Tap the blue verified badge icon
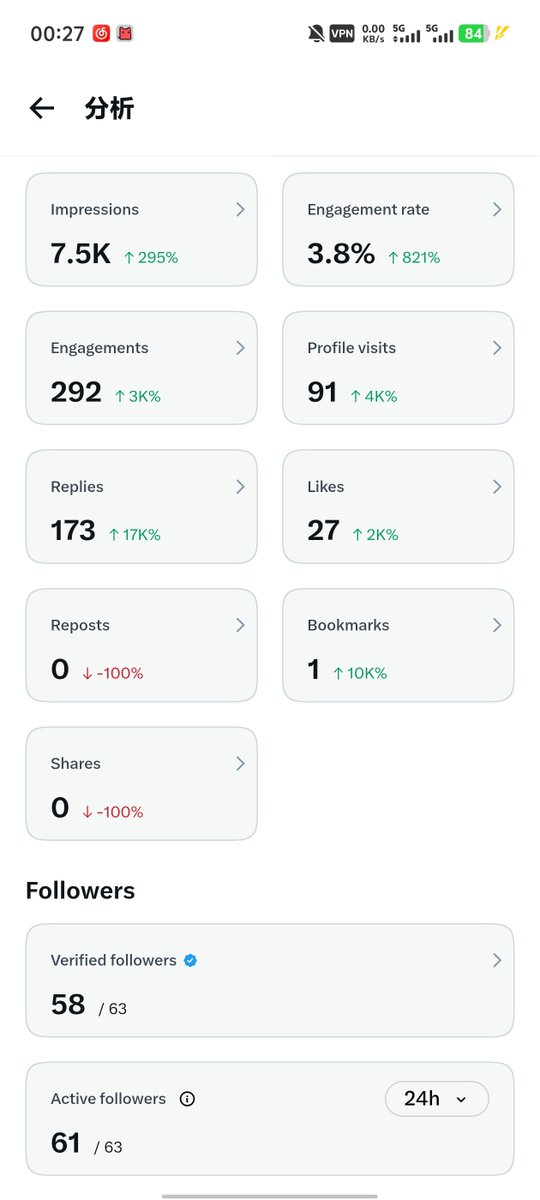 190,960
